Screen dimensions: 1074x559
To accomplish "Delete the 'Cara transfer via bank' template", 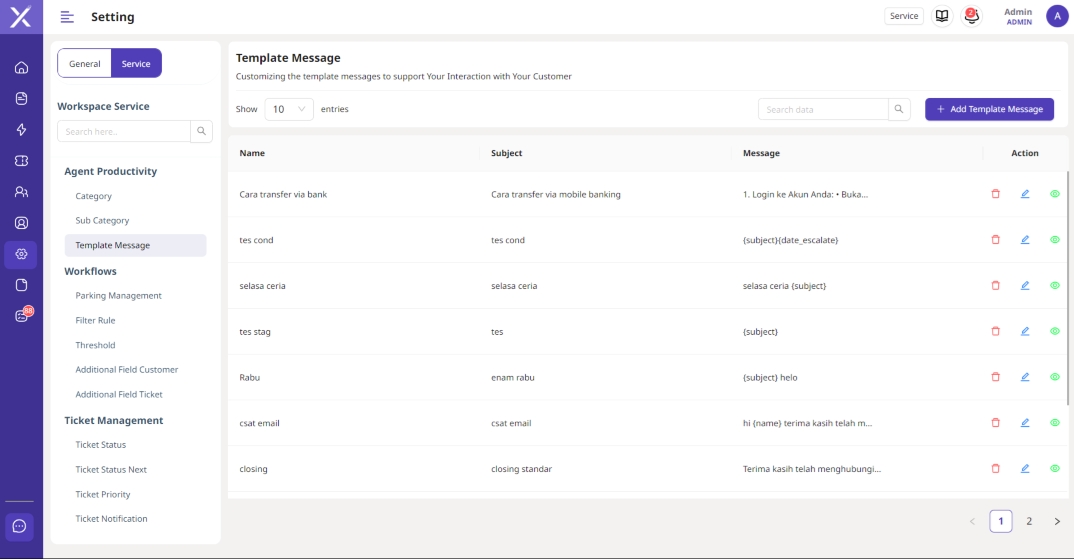I will point(995,194).
